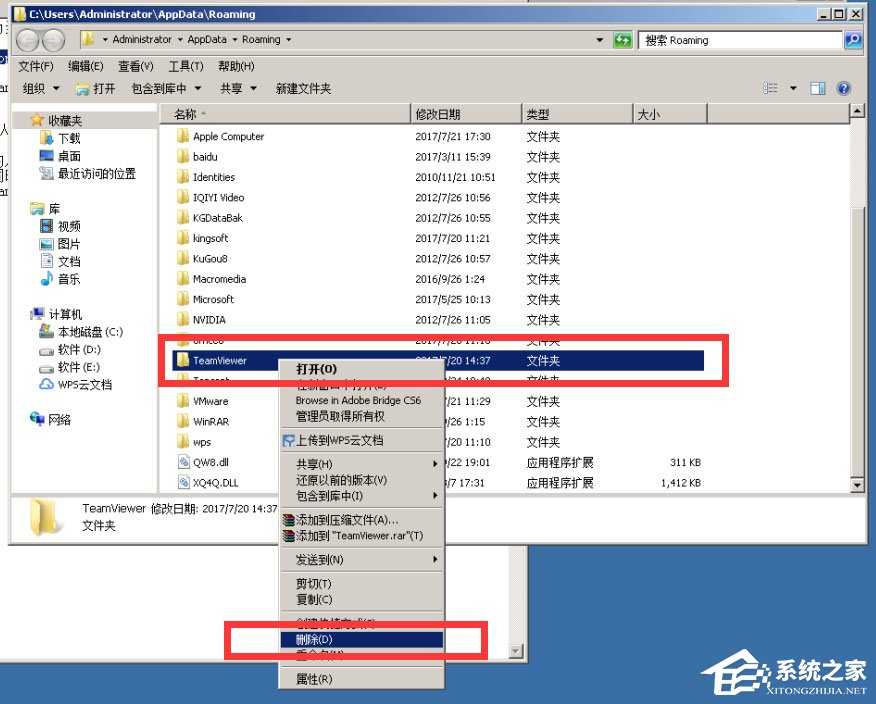The image size is (876, 704).
Task: Open the Help question mark icon
Action: coord(843,87)
